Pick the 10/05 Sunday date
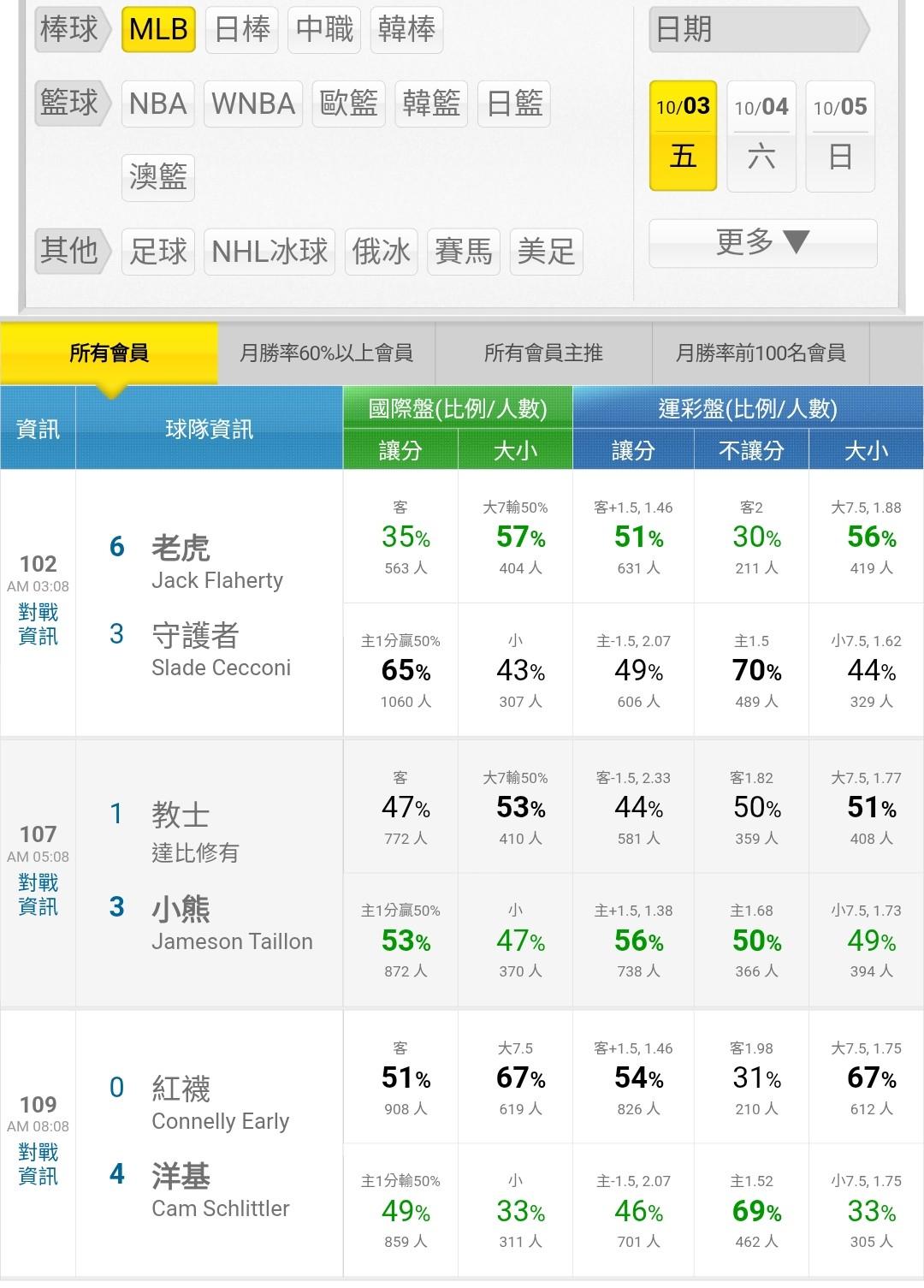The width and height of the screenshot is (924, 1288). tap(840, 135)
